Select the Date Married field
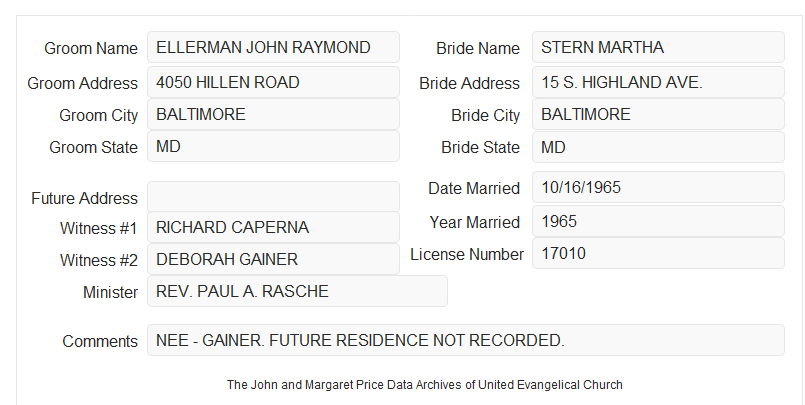 pyautogui.click(x=658, y=187)
